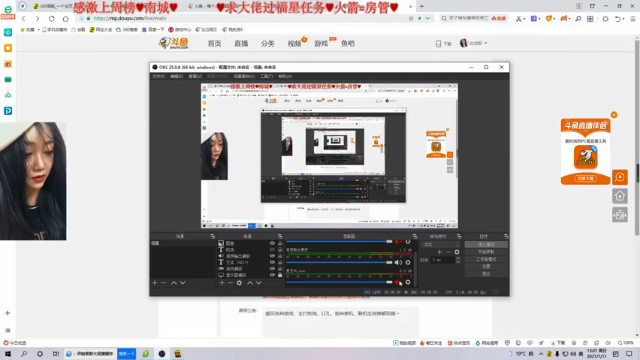Mute the 音频输出捕获 mixer channel
The image size is (640, 360).
pyautogui.click(x=398, y=262)
